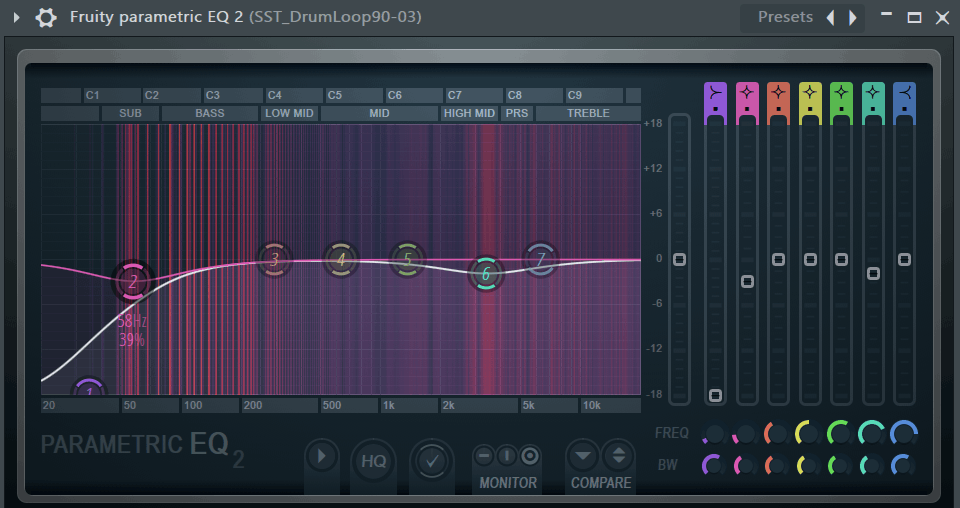Toggle the checkmark view band tokens button
The image size is (960, 508).
click(432, 460)
